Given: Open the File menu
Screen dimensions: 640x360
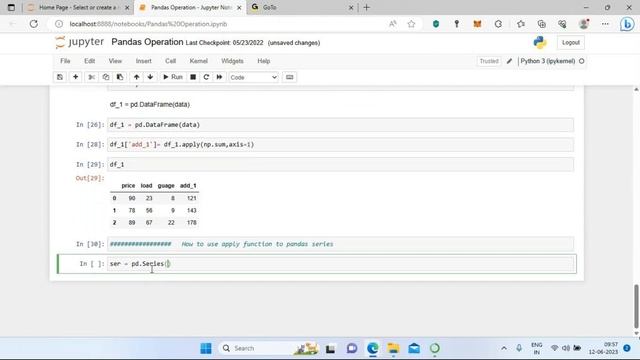Looking at the screenshot, I should [65, 61].
